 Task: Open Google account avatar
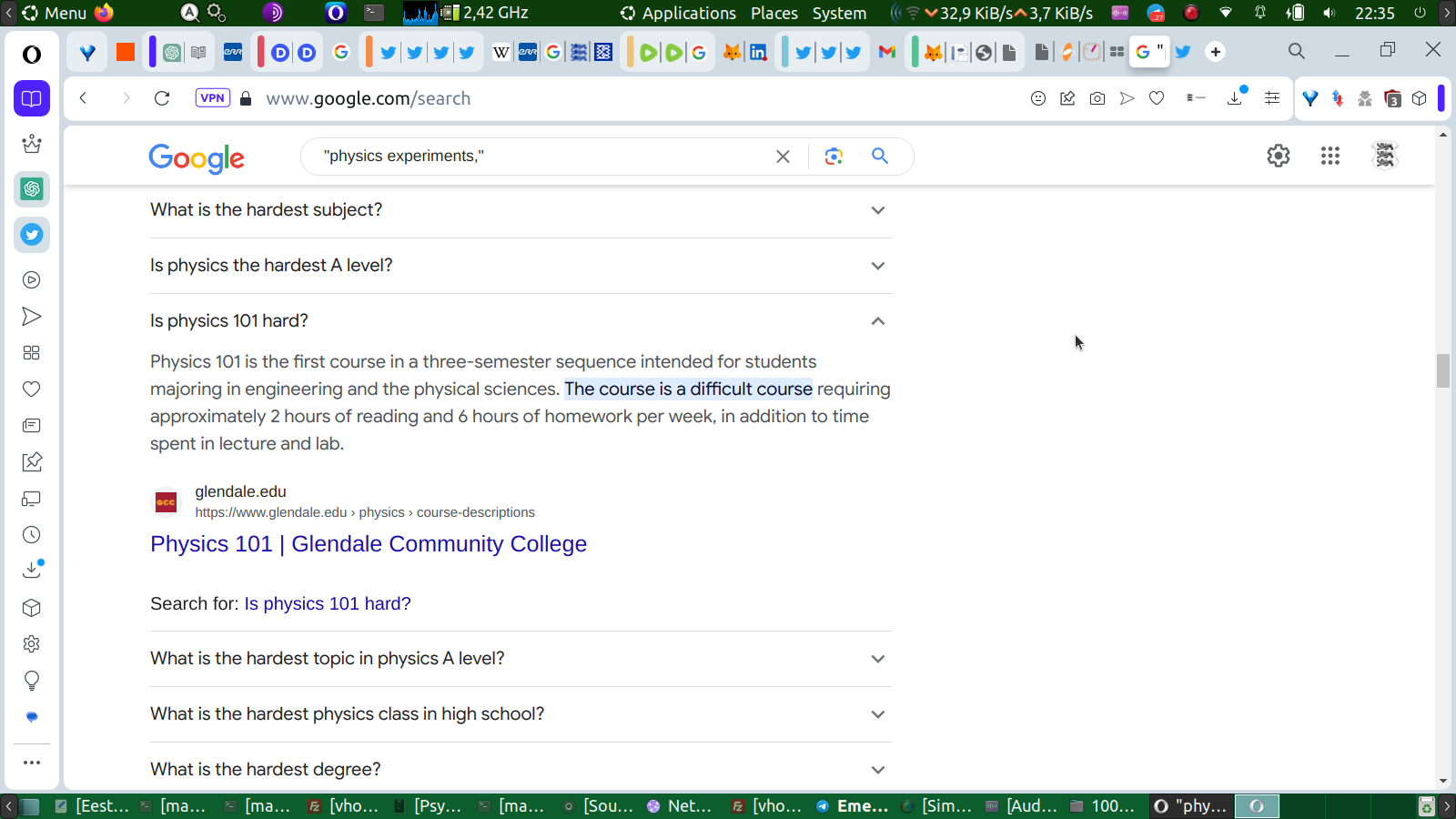pyautogui.click(x=1385, y=157)
